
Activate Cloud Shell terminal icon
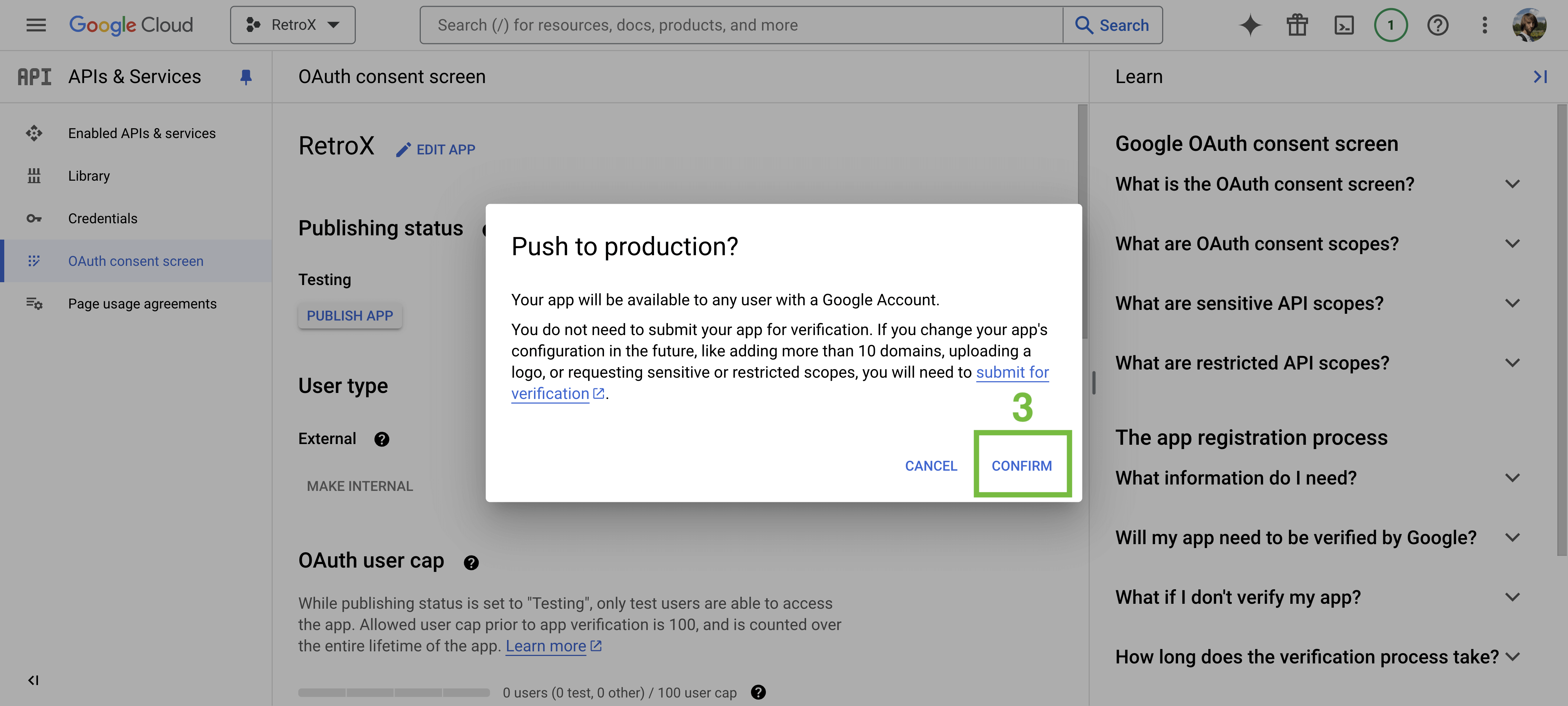1344,25
